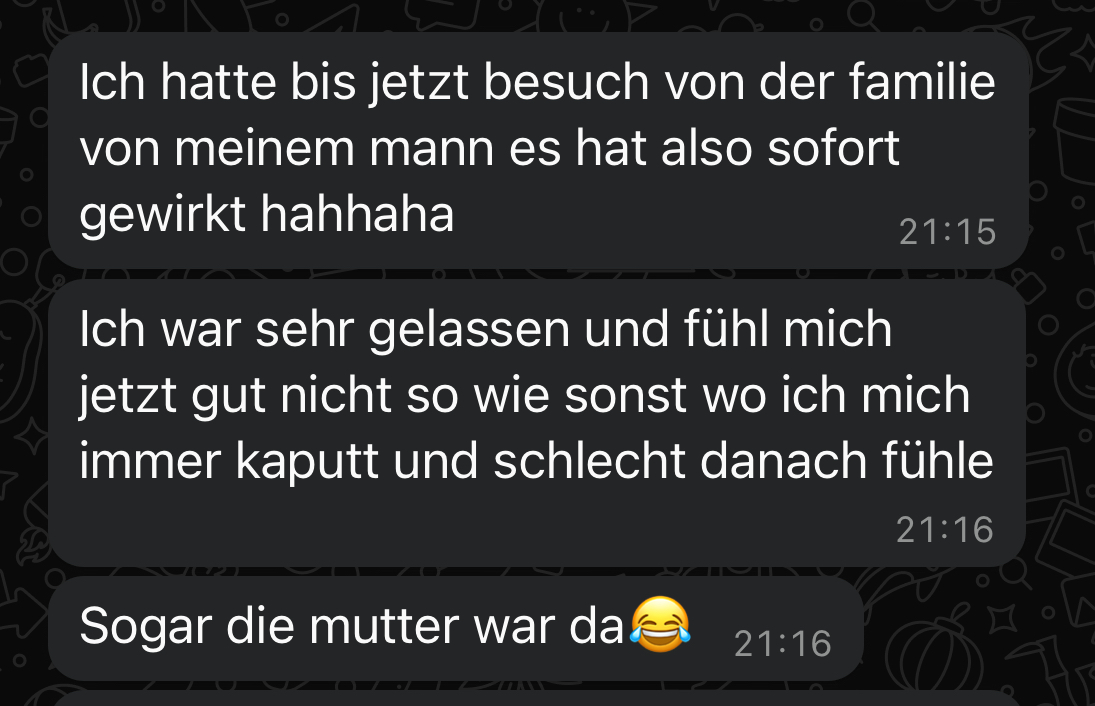The image size is (1095, 706).
Task: Click the word "Sogar" in the third message
Action: pyautogui.click(x=145, y=627)
